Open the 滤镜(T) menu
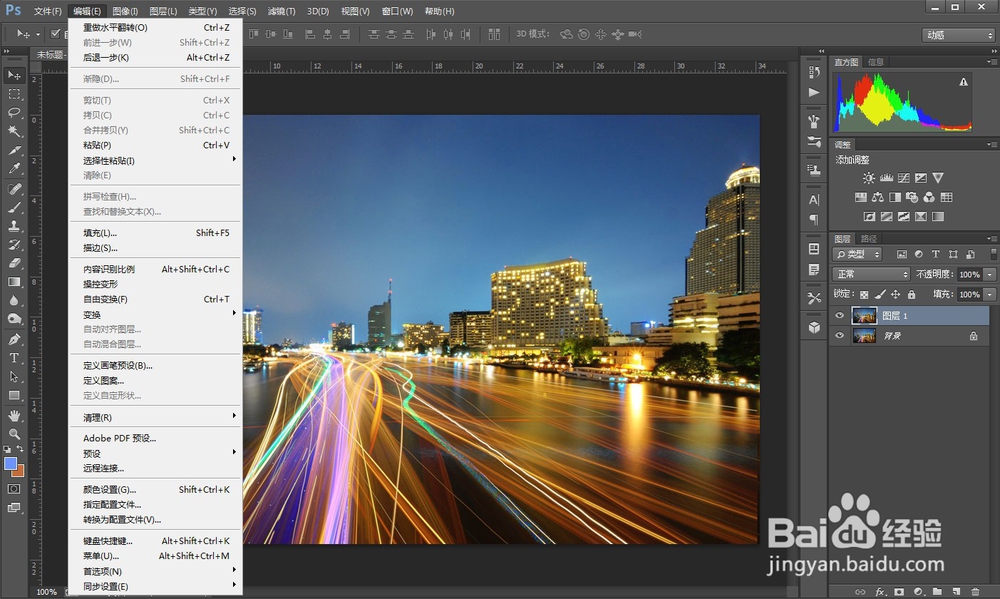Image resolution: width=1000 pixels, height=599 pixels. tap(281, 11)
